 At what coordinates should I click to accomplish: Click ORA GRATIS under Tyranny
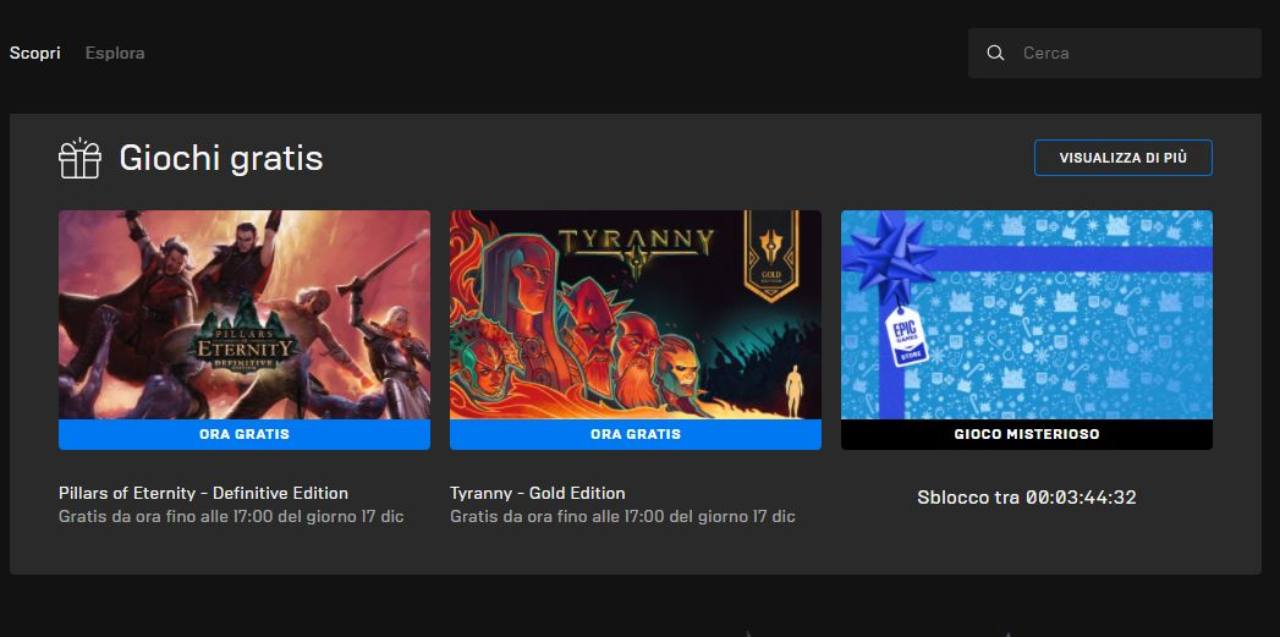pos(635,434)
